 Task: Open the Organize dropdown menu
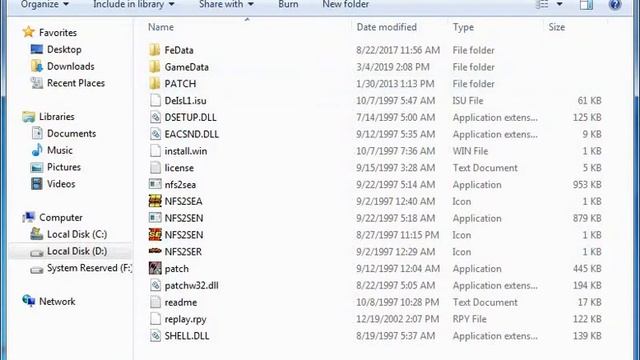click(44, 4)
